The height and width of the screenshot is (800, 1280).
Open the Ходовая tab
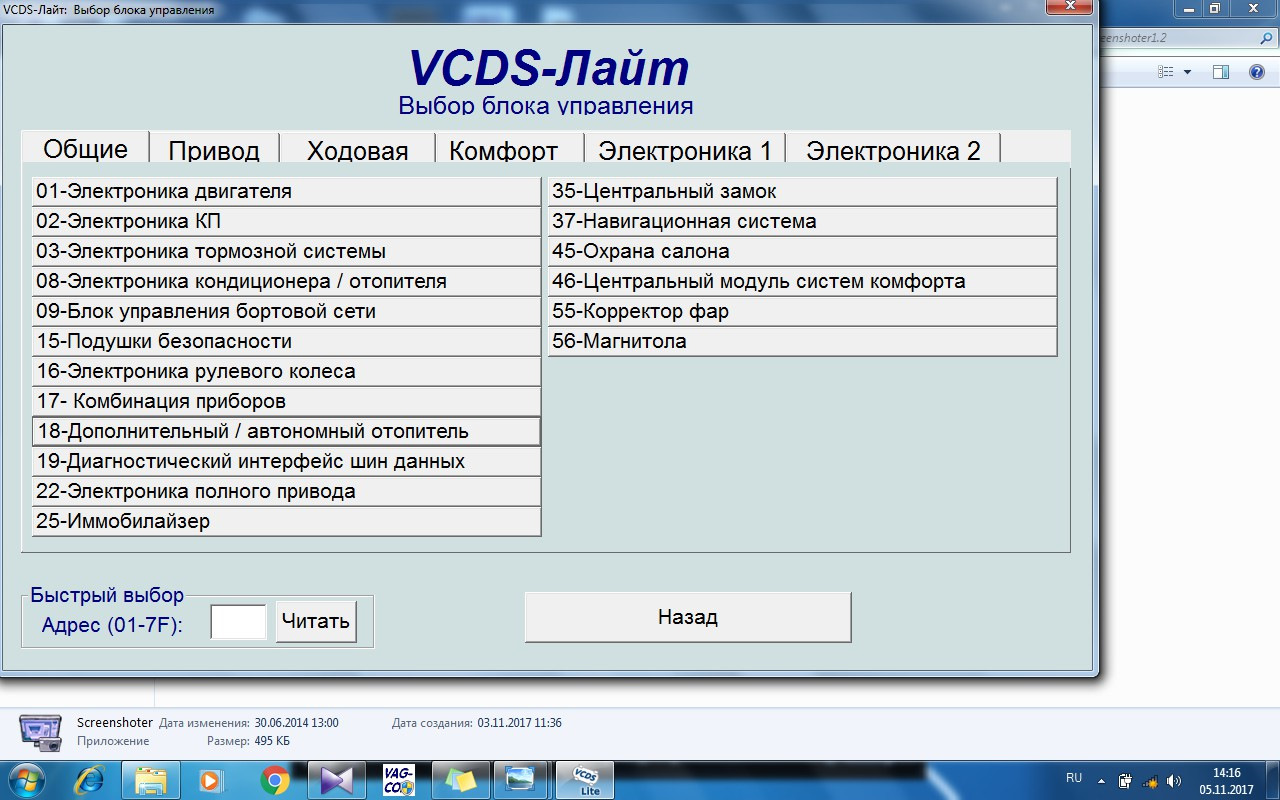point(357,150)
